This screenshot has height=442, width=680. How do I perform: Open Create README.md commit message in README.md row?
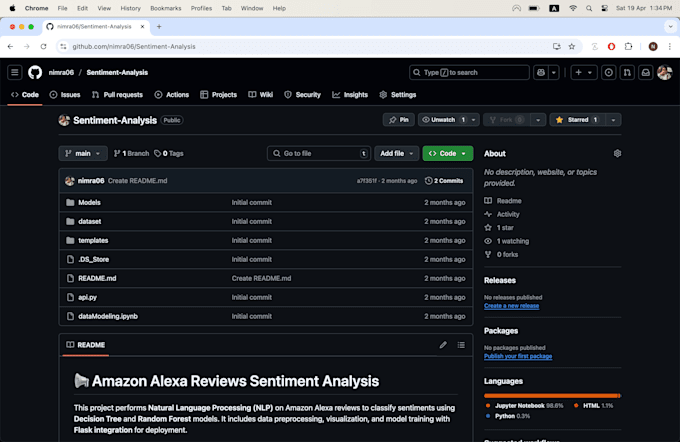(x=262, y=278)
